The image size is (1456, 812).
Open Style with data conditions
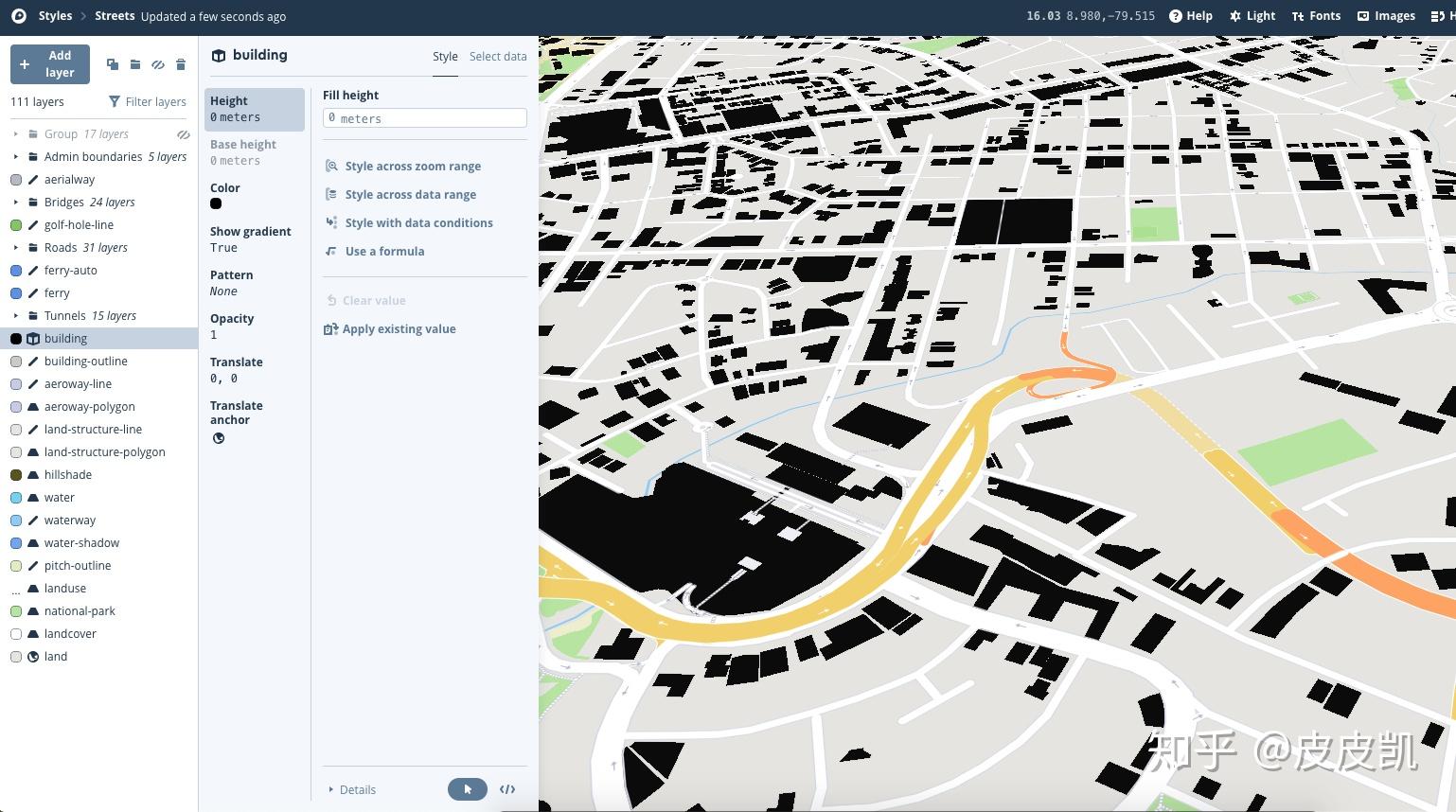coord(419,222)
